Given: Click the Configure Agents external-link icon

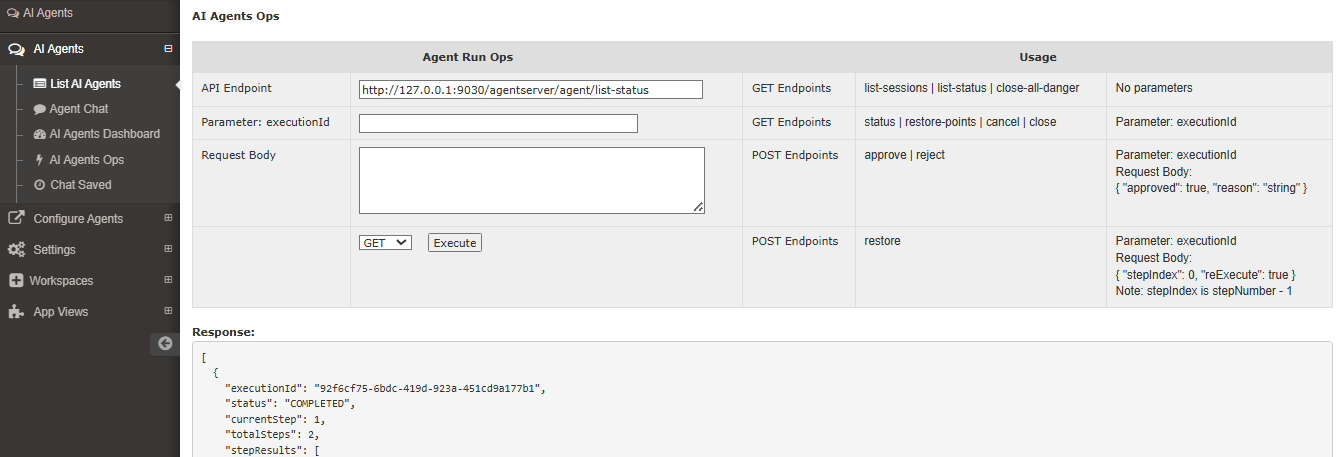Looking at the screenshot, I should click(x=16, y=218).
